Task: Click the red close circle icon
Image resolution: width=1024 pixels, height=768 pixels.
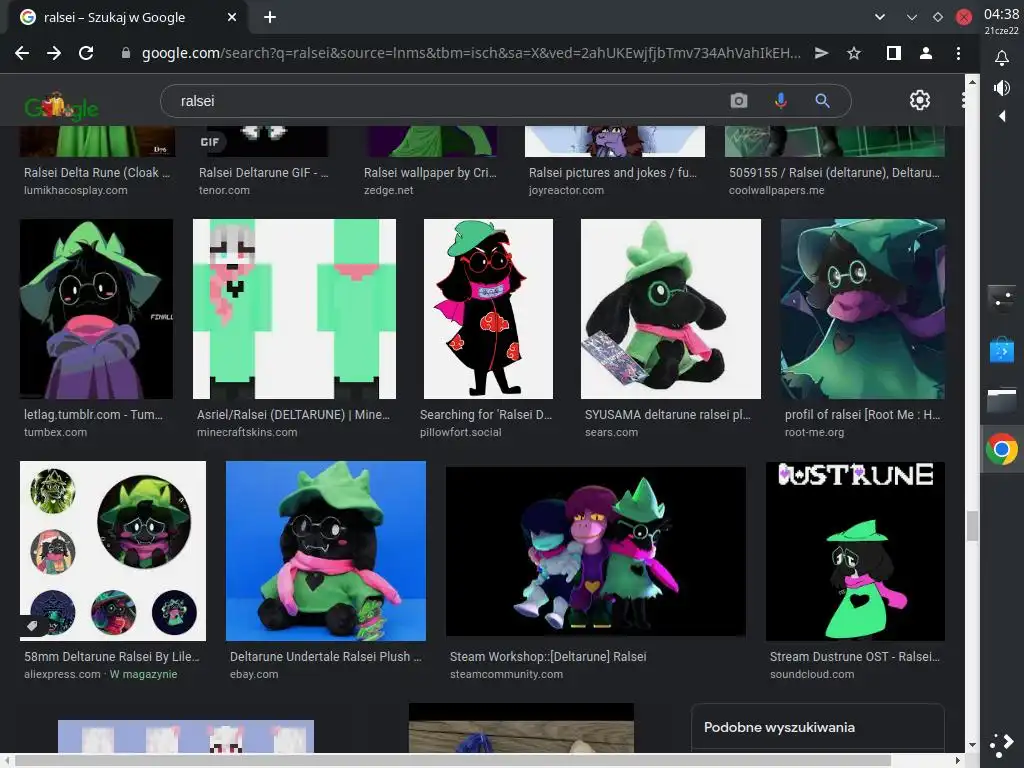Action: pyautogui.click(x=964, y=18)
